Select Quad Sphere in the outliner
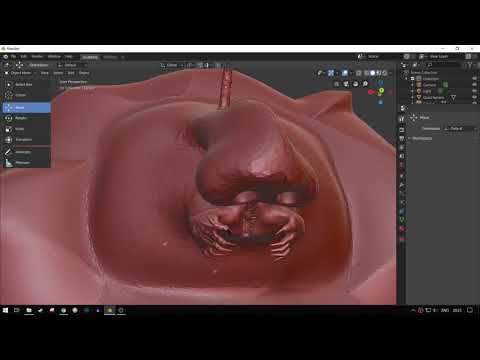480x360 pixels. click(x=433, y=97)
